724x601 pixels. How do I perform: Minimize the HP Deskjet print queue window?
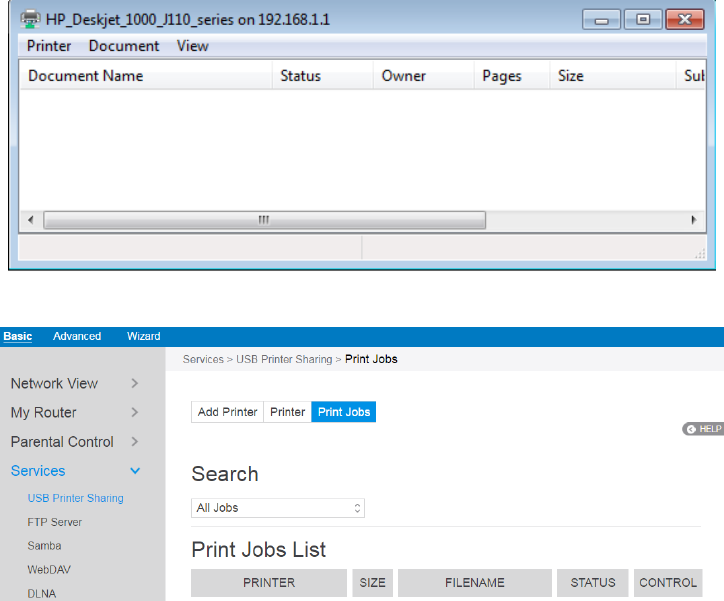click(601, 19)
